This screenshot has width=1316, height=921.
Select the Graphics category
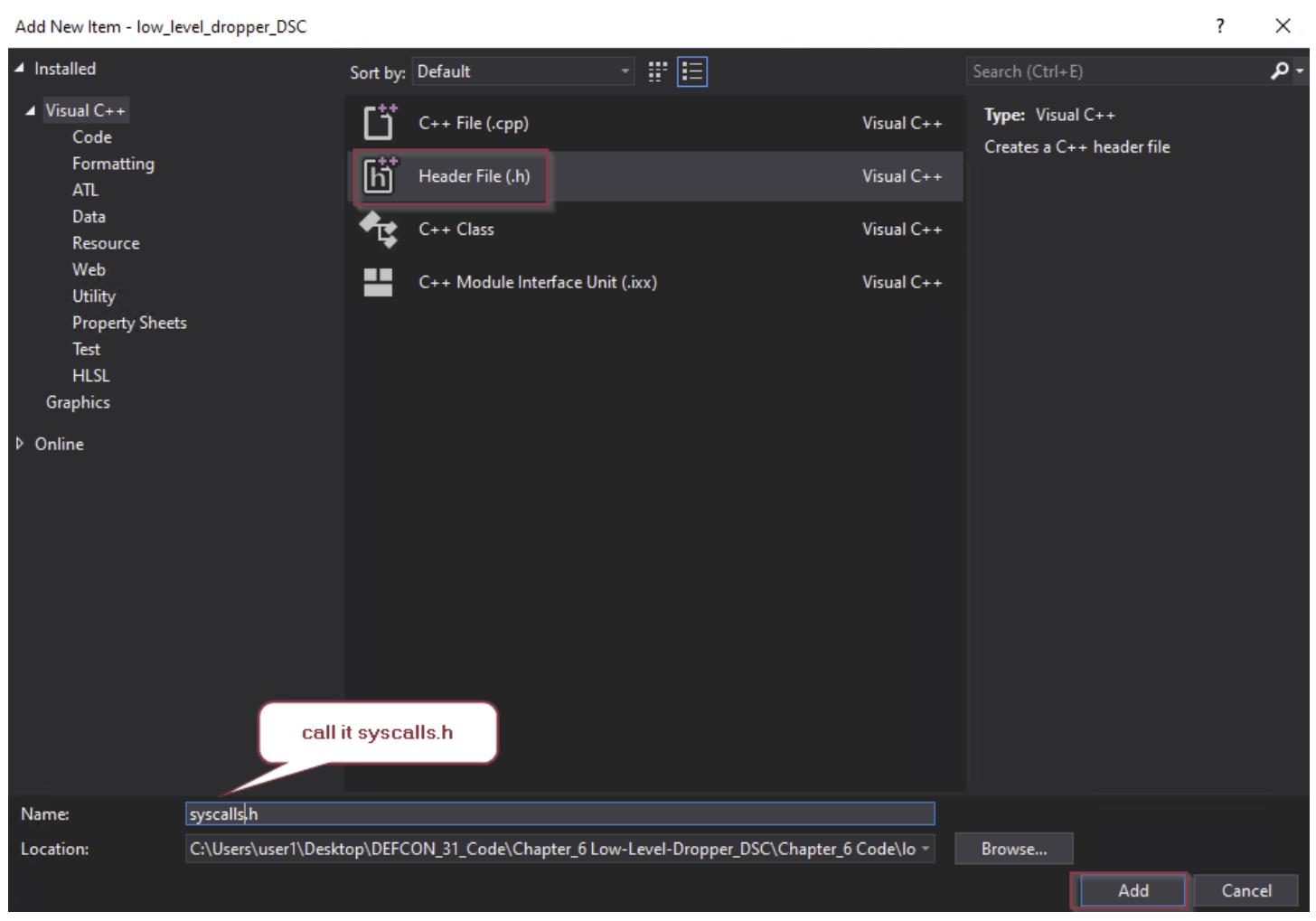[x=78, y=402]
